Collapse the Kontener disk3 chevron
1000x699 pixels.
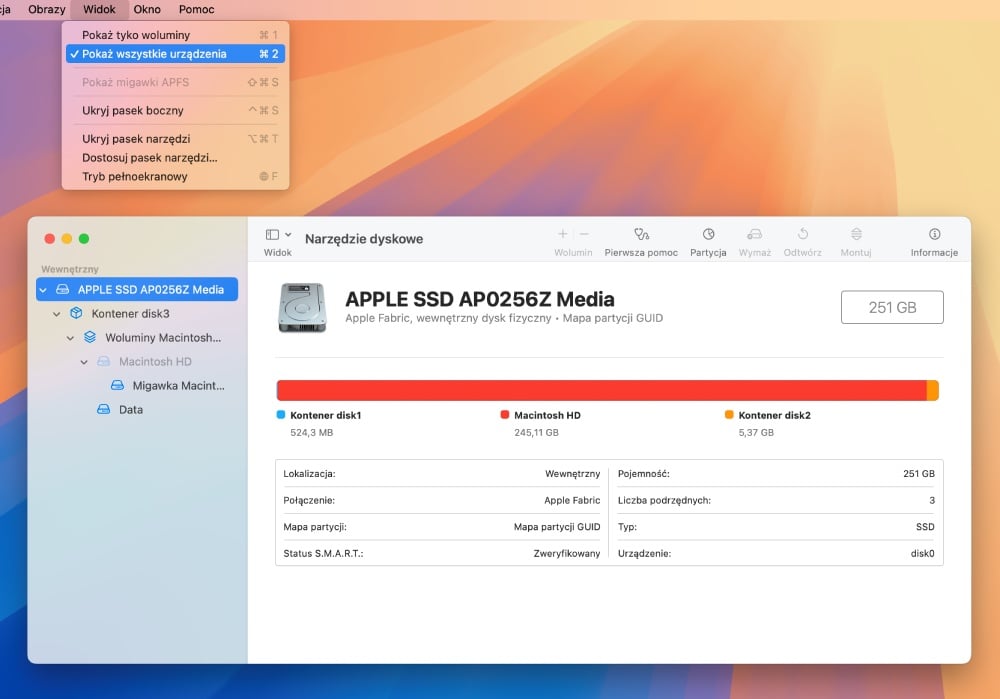pos(57,314)
